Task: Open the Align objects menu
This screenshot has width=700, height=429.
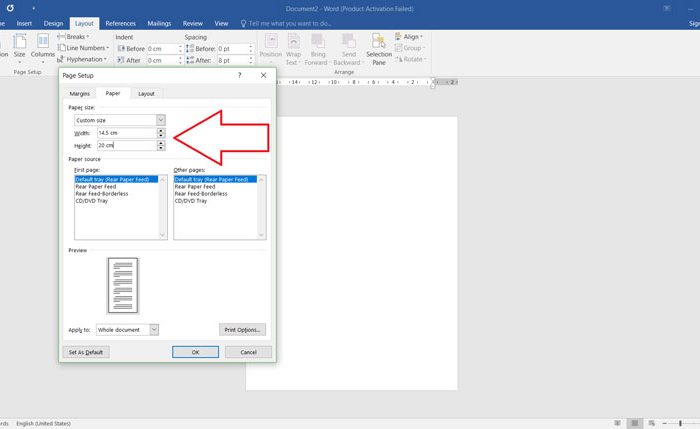Action: click(409, 37)
